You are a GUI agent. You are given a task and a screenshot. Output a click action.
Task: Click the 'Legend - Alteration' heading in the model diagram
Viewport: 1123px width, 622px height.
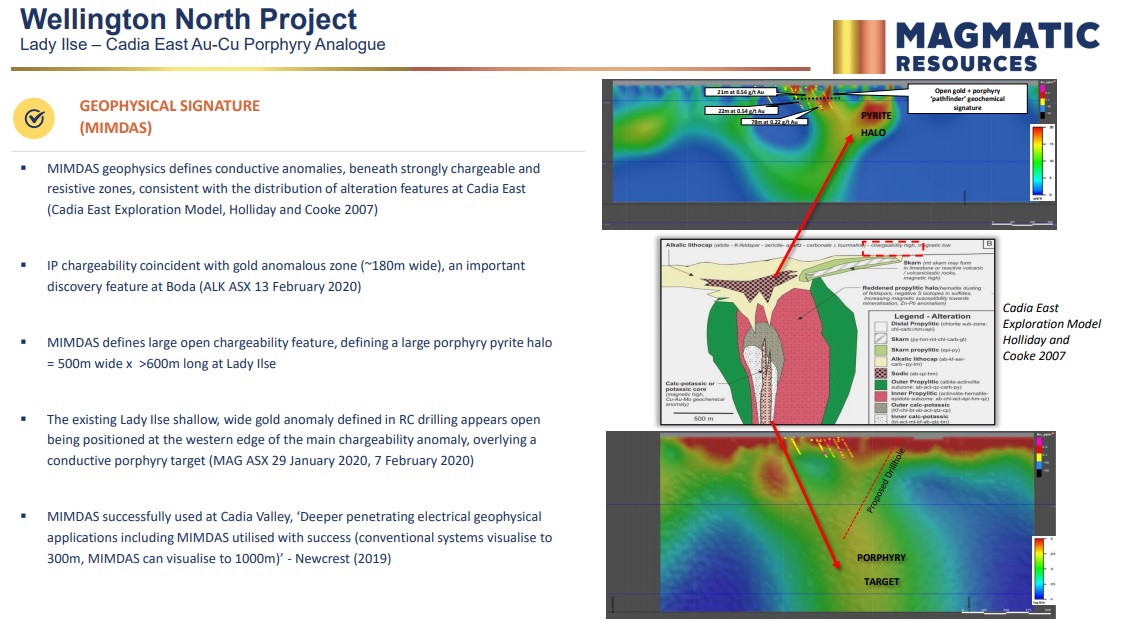pyautogui.click(x=932, y=316)
